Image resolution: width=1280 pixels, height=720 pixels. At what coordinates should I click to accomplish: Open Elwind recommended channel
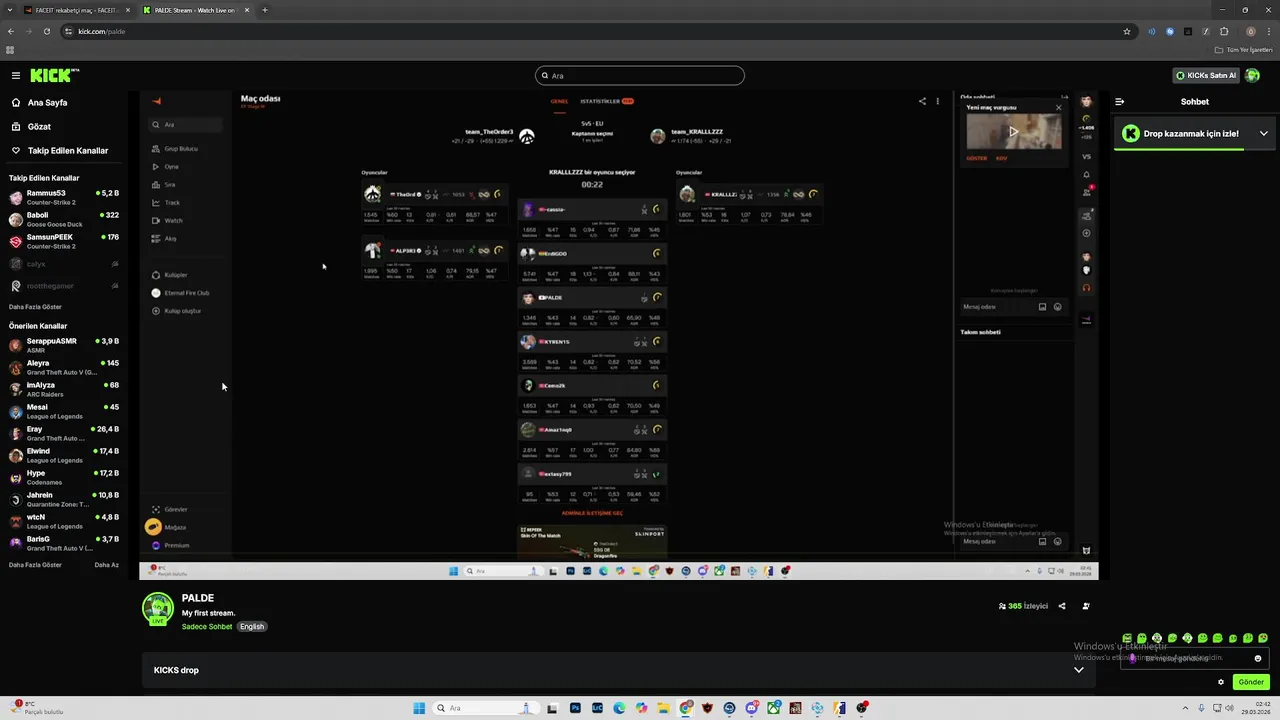[x=64, y=455]
